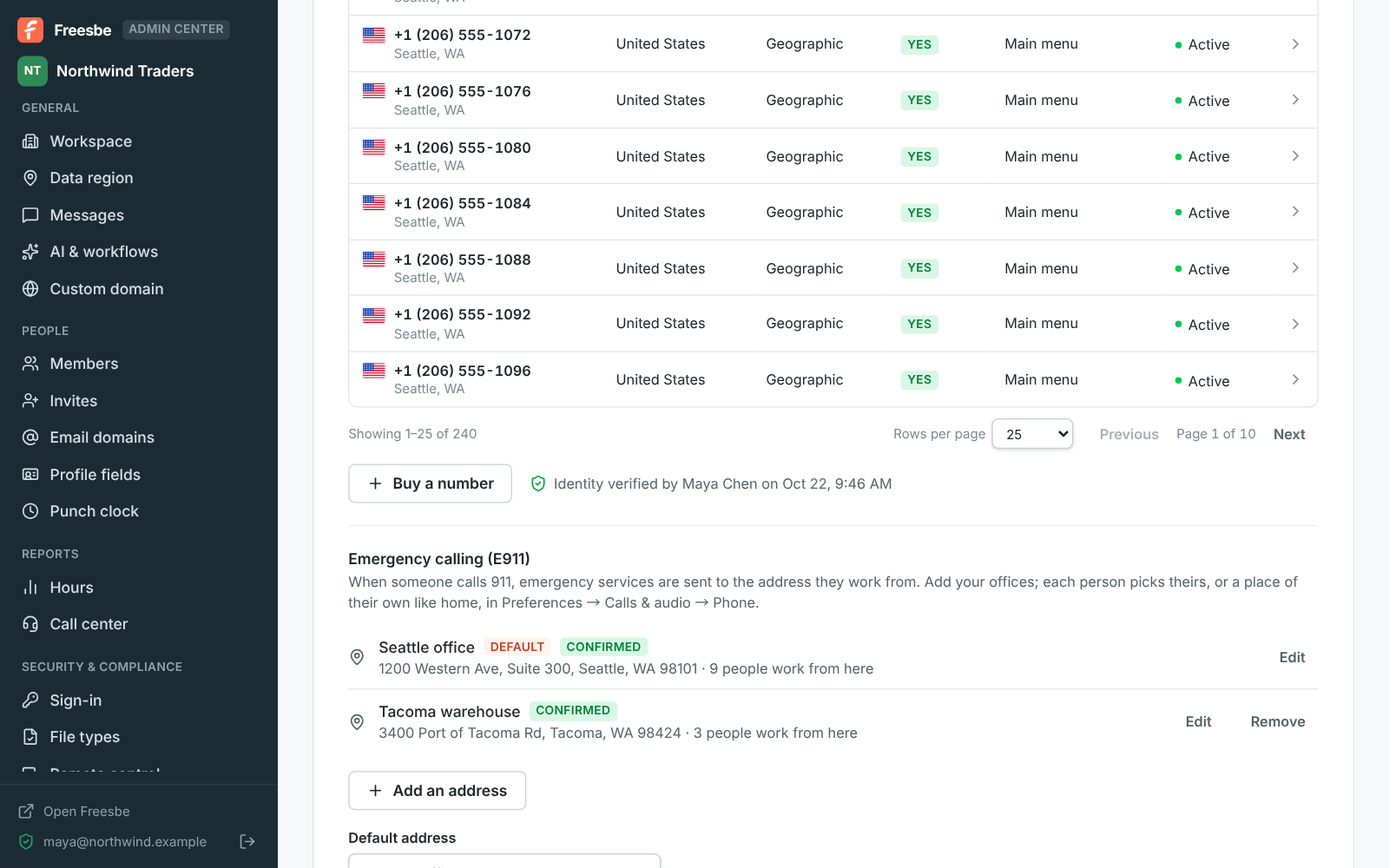Screen dimensions: 1389x868
Task: Click the Punch clock sidebar label
Action: point(95,511)
